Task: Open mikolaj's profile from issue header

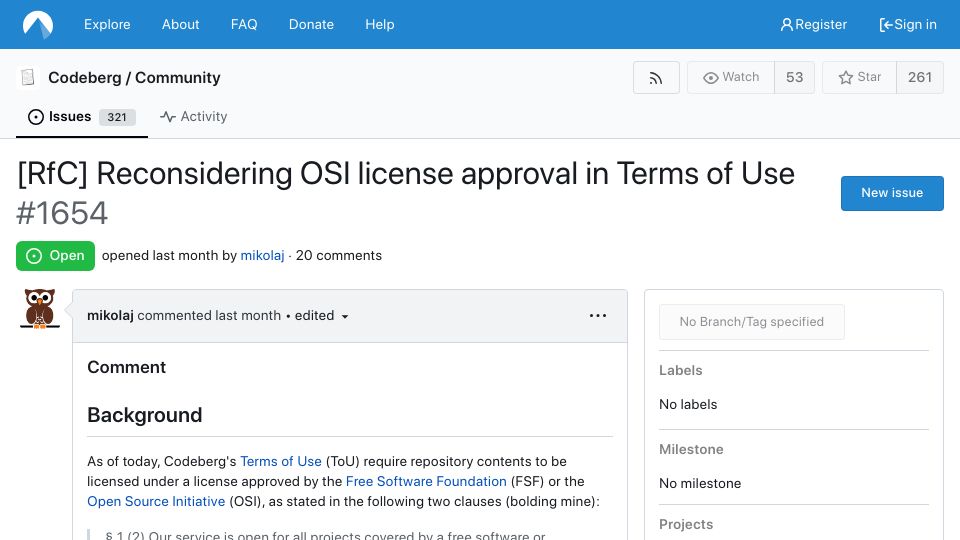Action: click(x=262, y=255)
